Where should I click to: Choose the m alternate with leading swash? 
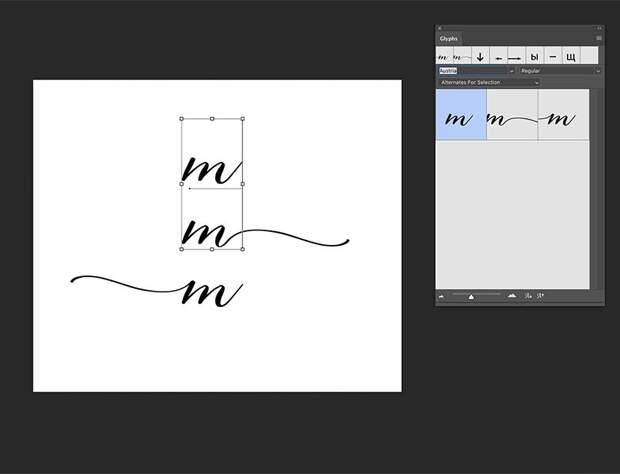pyautogui.click(x=563, y=115)
